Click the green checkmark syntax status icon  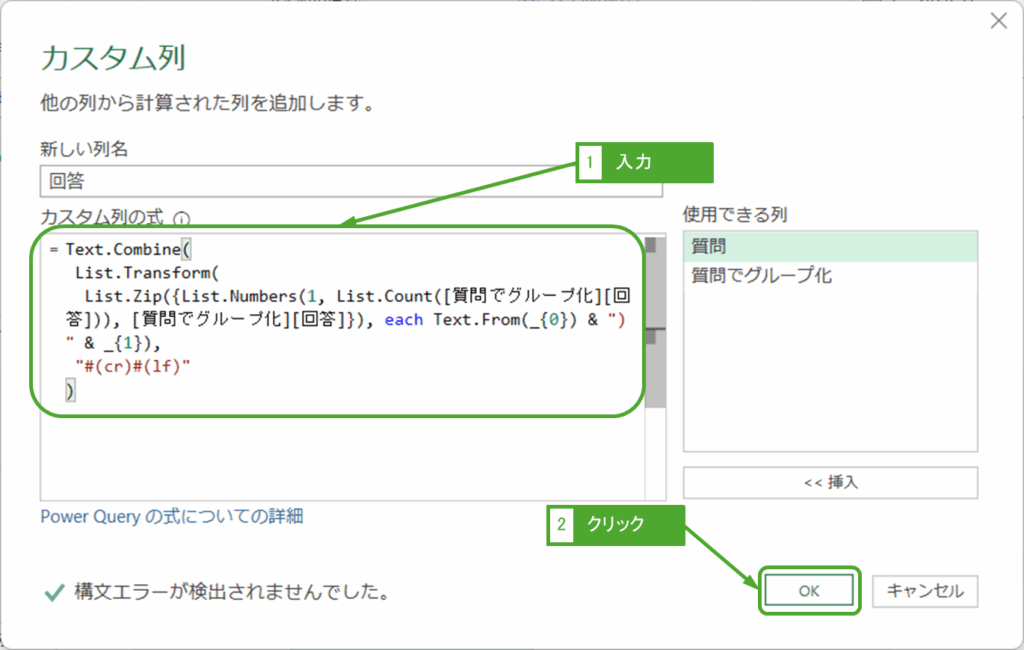tap(54, 592)
